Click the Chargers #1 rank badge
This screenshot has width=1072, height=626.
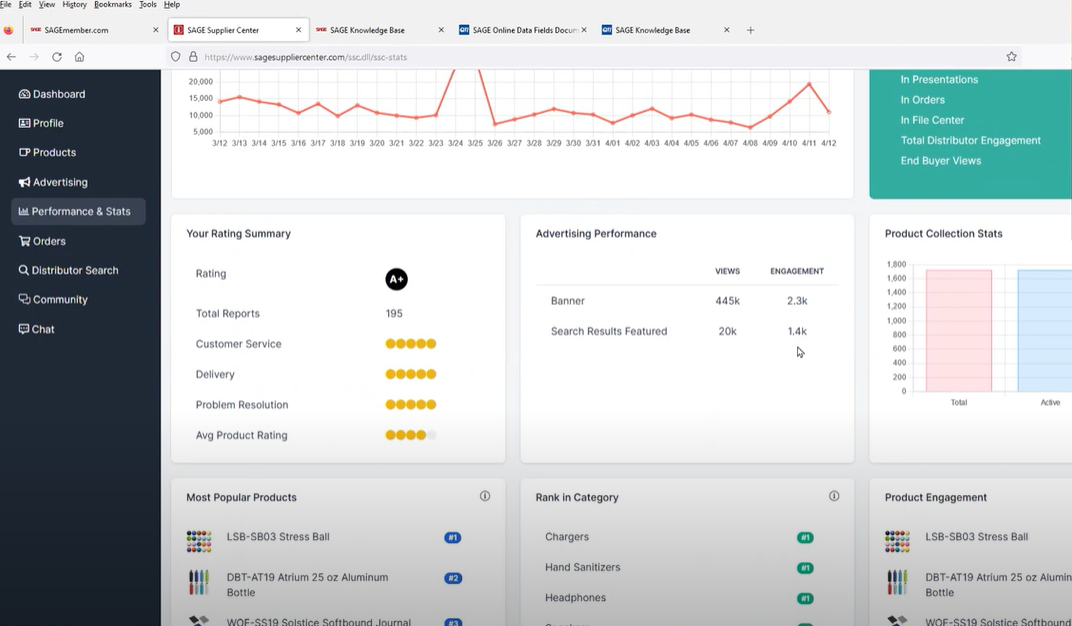click(805, 538)
